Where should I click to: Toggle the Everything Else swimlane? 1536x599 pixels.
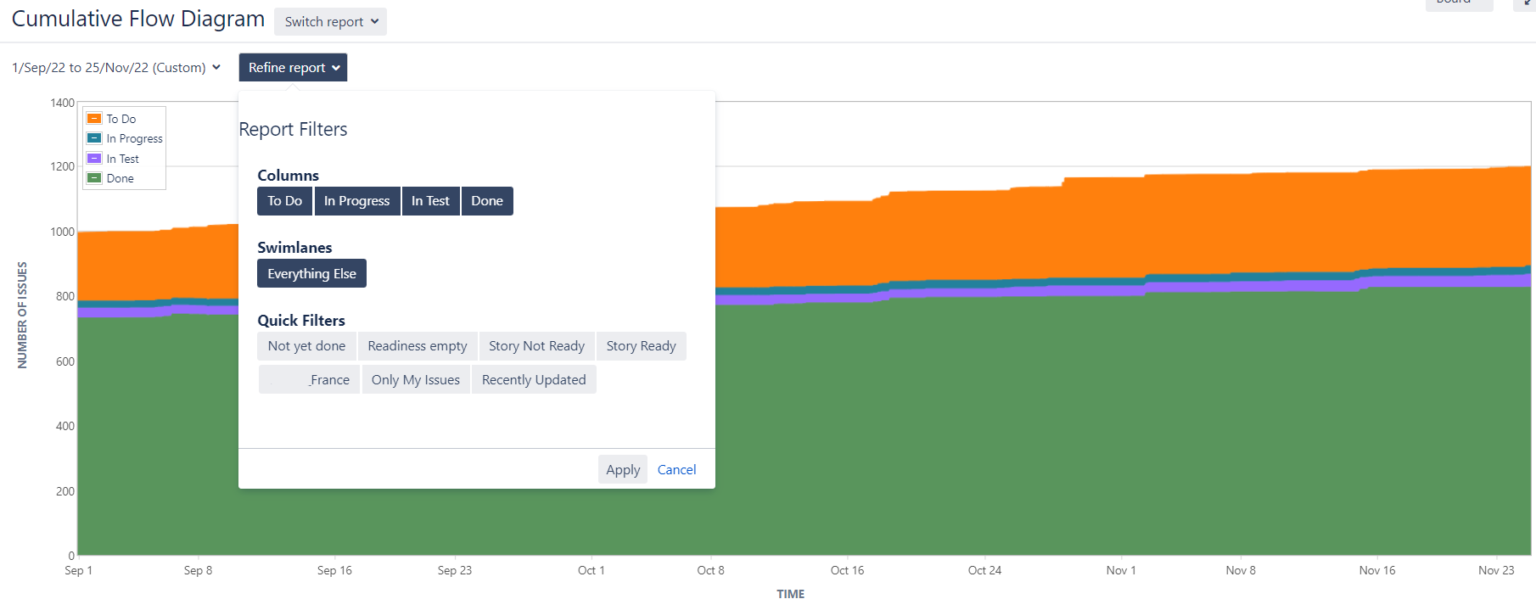pos(311,272)
